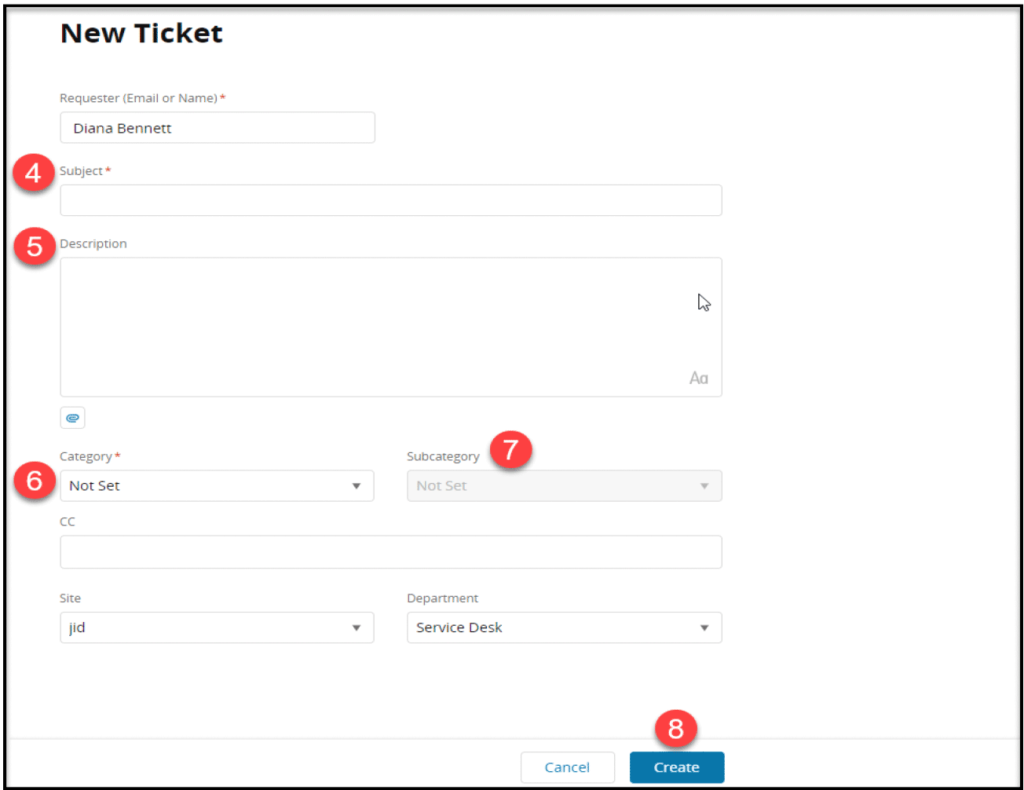Open the Subcategory dropdown
This screenshot has width=1024, height=790.
(x=564, y=486)
